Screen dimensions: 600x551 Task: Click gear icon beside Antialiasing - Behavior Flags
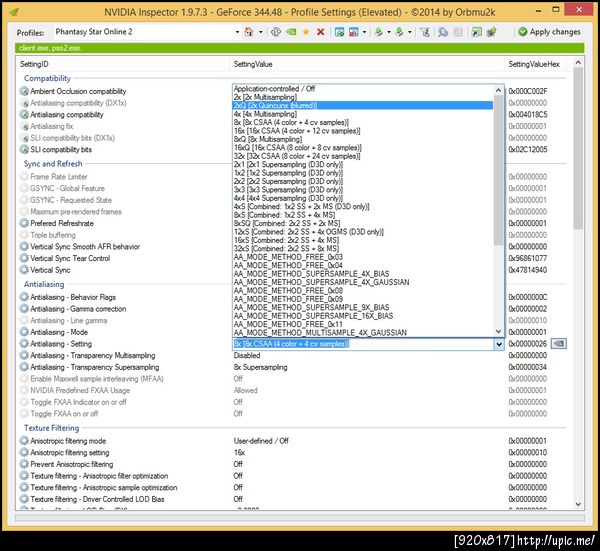coord(24,297)
